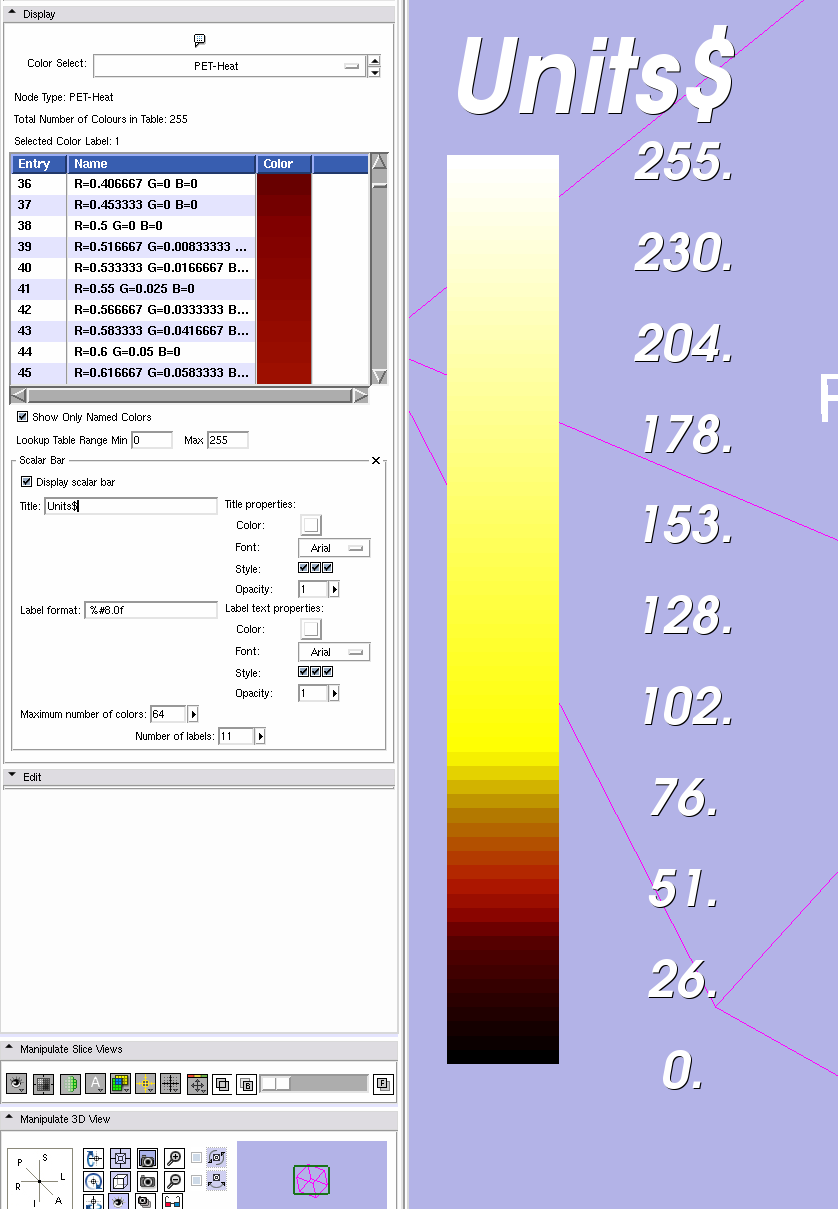Click the zoom in magnifier icon
The image size is (838, 1209).
174,1159
